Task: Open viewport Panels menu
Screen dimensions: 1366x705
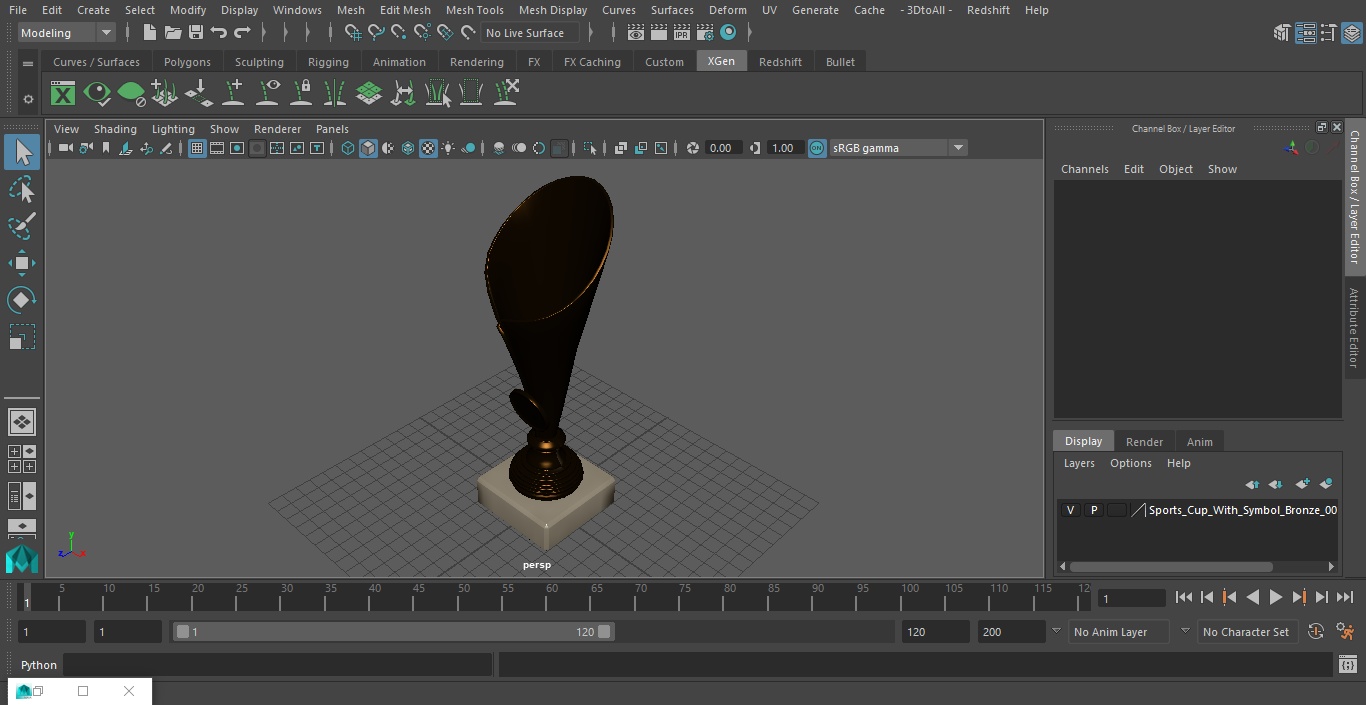Action: [332, 129]
